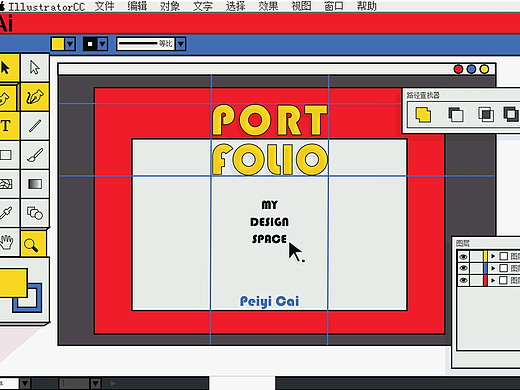Screen dimensions: 520x390
Task: Click the "FOLIO" yellow heading on artboard
Action: click(270, 159)
